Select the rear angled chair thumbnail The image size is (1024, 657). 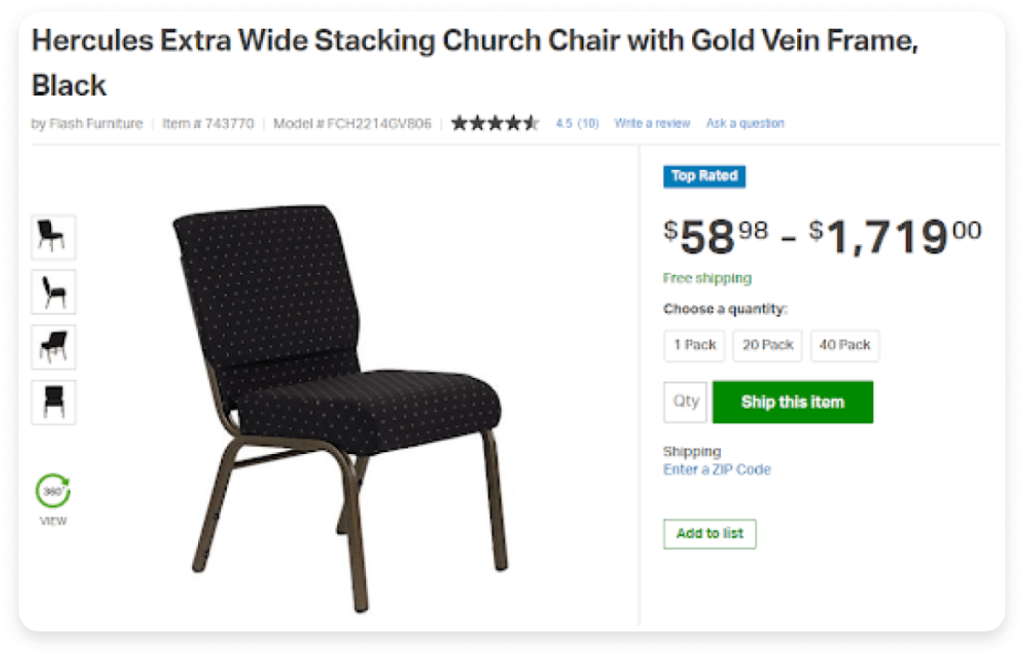53,347
